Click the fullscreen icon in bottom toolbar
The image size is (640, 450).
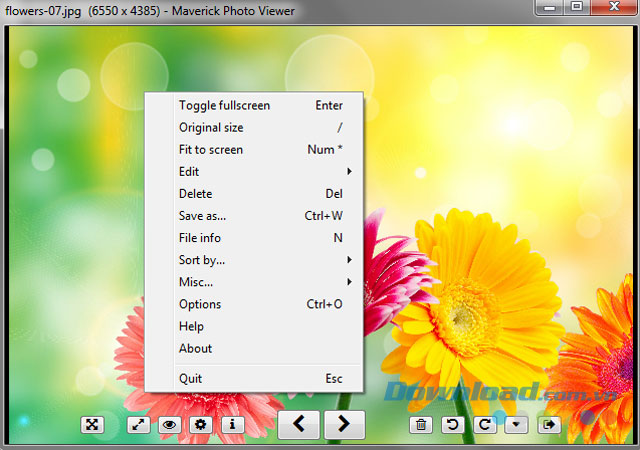pos(93,425)
